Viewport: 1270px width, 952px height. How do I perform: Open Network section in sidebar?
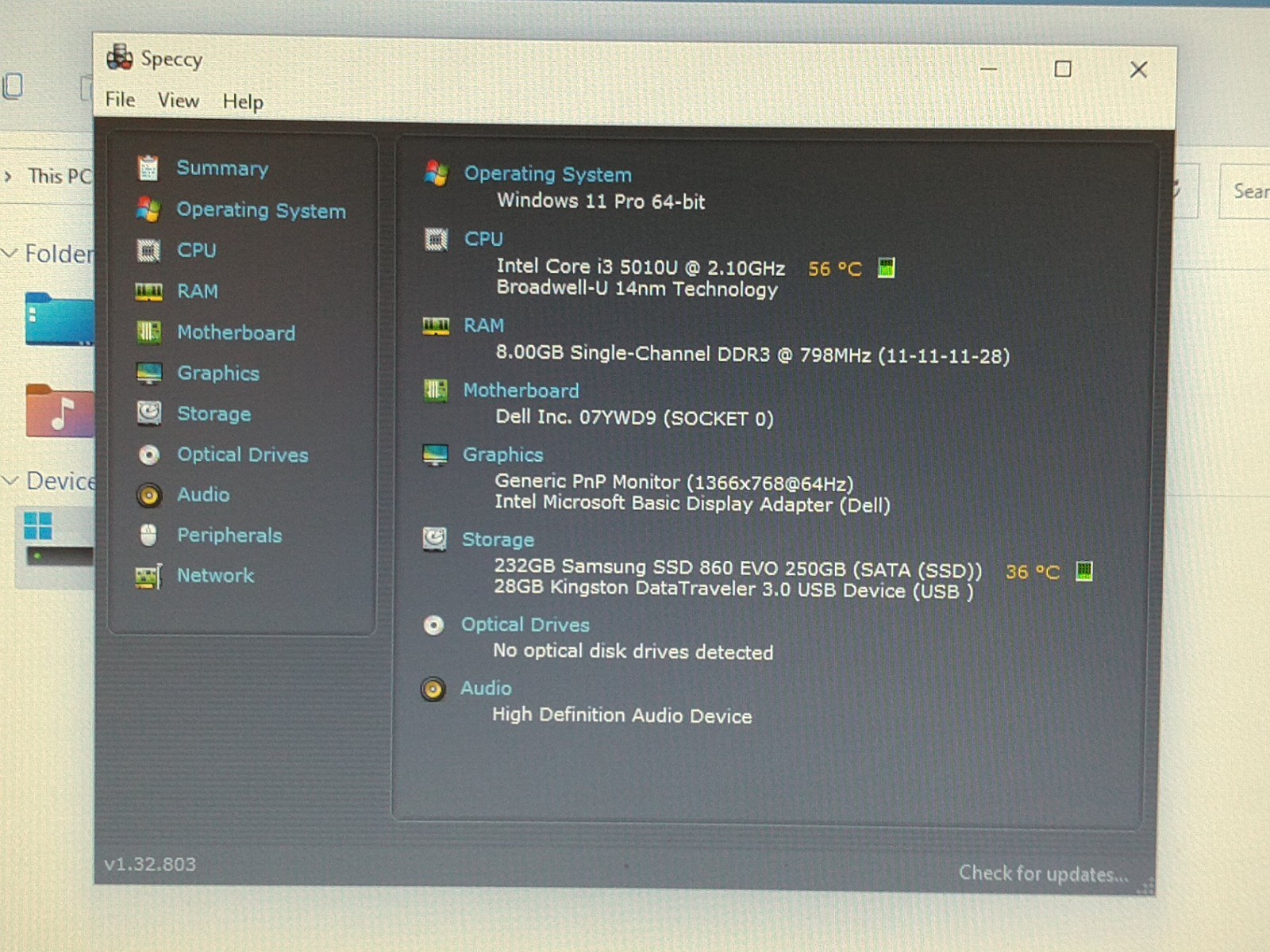[x=216, y=575]
